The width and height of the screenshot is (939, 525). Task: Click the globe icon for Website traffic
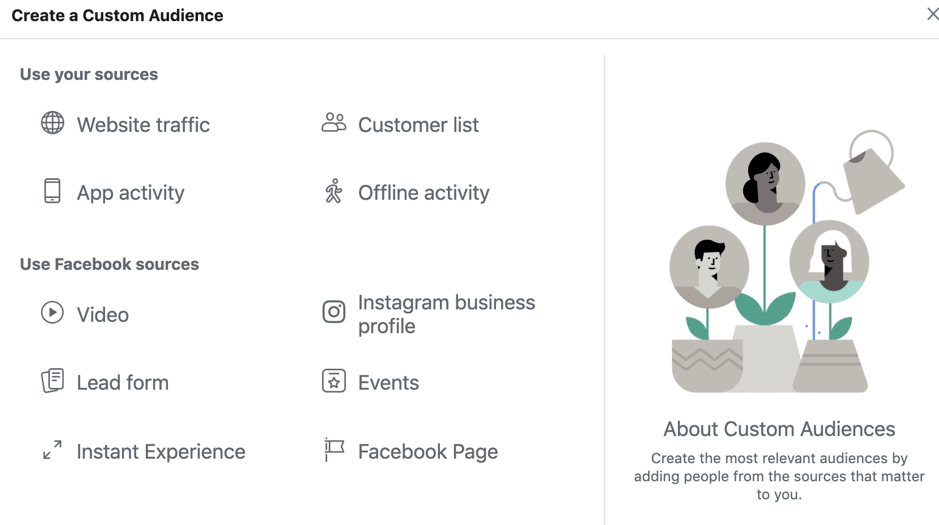click(x=52, y=123)
